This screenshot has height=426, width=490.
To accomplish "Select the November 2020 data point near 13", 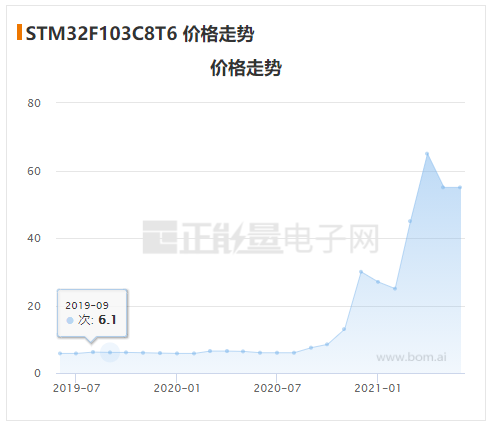I will 344,329.
